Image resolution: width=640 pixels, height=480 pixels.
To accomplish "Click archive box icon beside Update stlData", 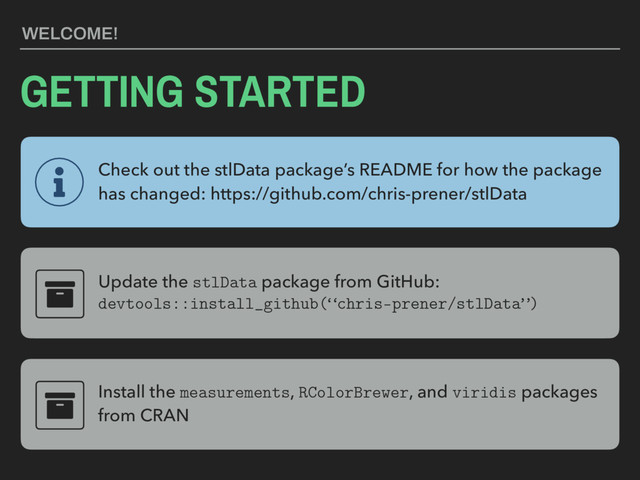I will [x=60, y=292].
